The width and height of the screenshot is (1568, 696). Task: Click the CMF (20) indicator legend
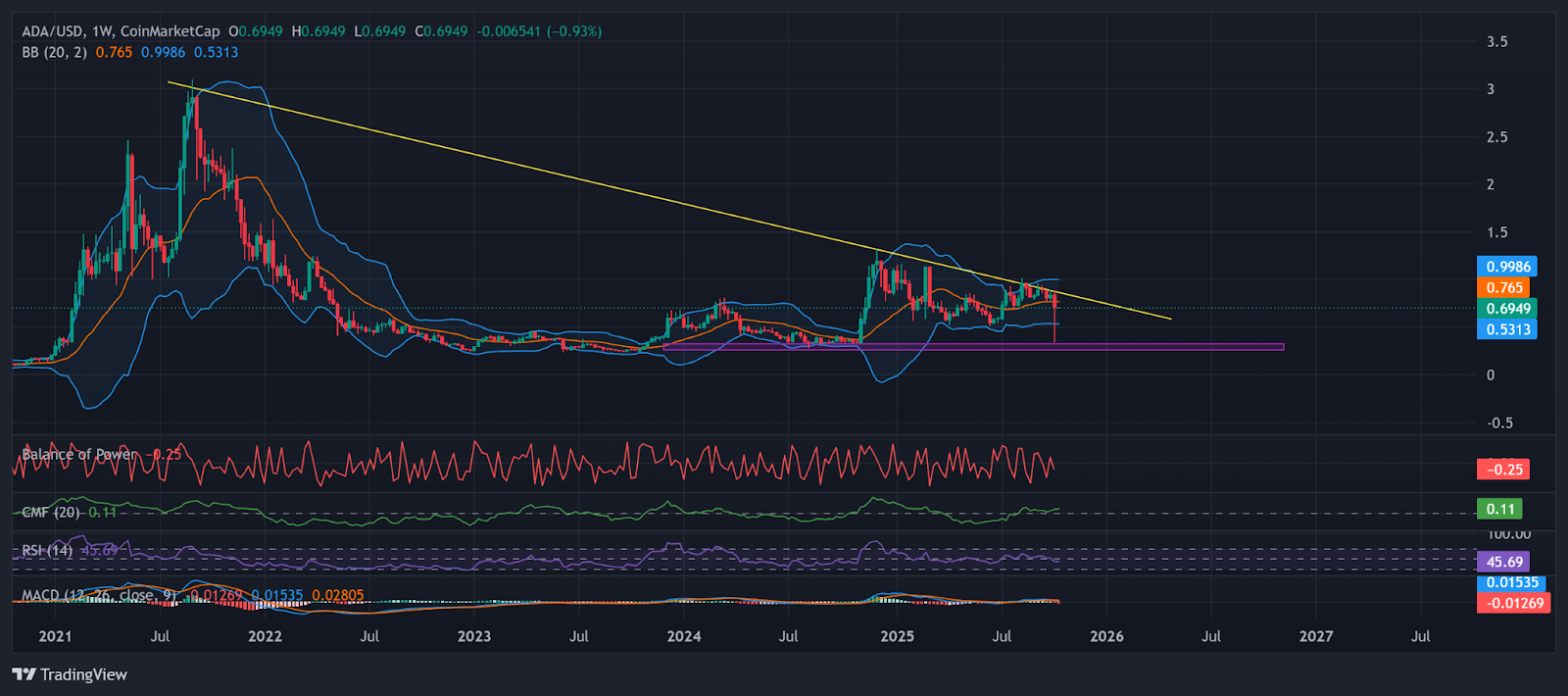coord(51,512)
